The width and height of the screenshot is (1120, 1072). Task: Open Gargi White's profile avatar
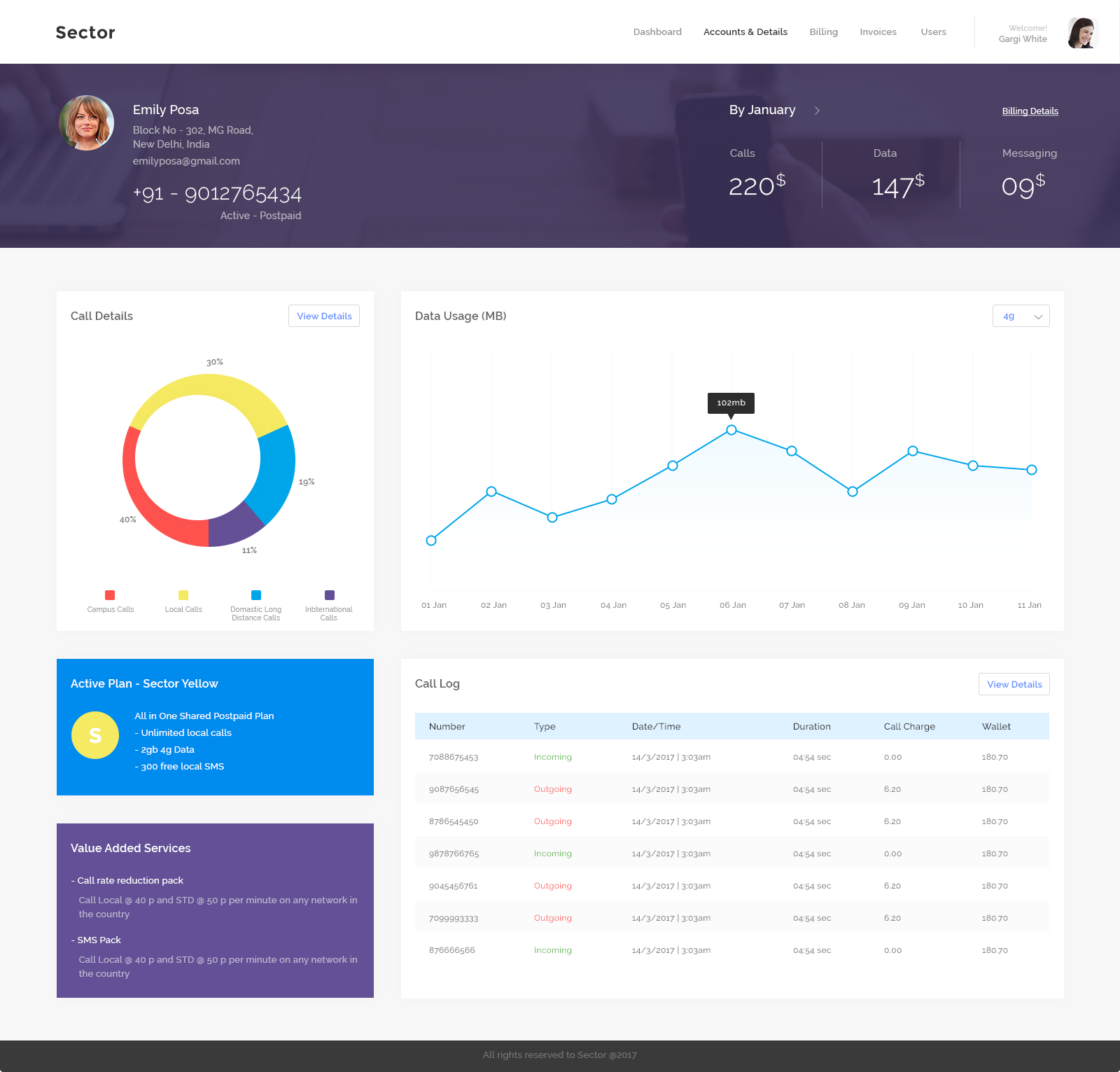(1082, 32)
